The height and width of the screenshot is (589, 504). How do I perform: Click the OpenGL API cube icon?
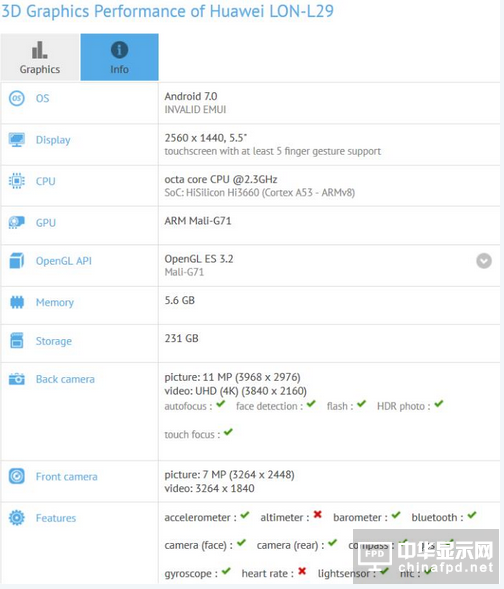pyautogui.click(x=17, y=261)
